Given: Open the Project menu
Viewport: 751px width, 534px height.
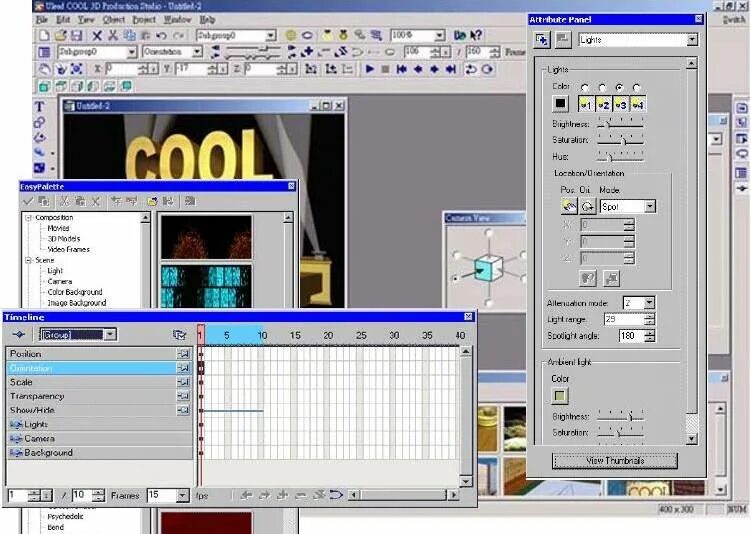Looking at the screenshot, I should [x=144, y=20].
